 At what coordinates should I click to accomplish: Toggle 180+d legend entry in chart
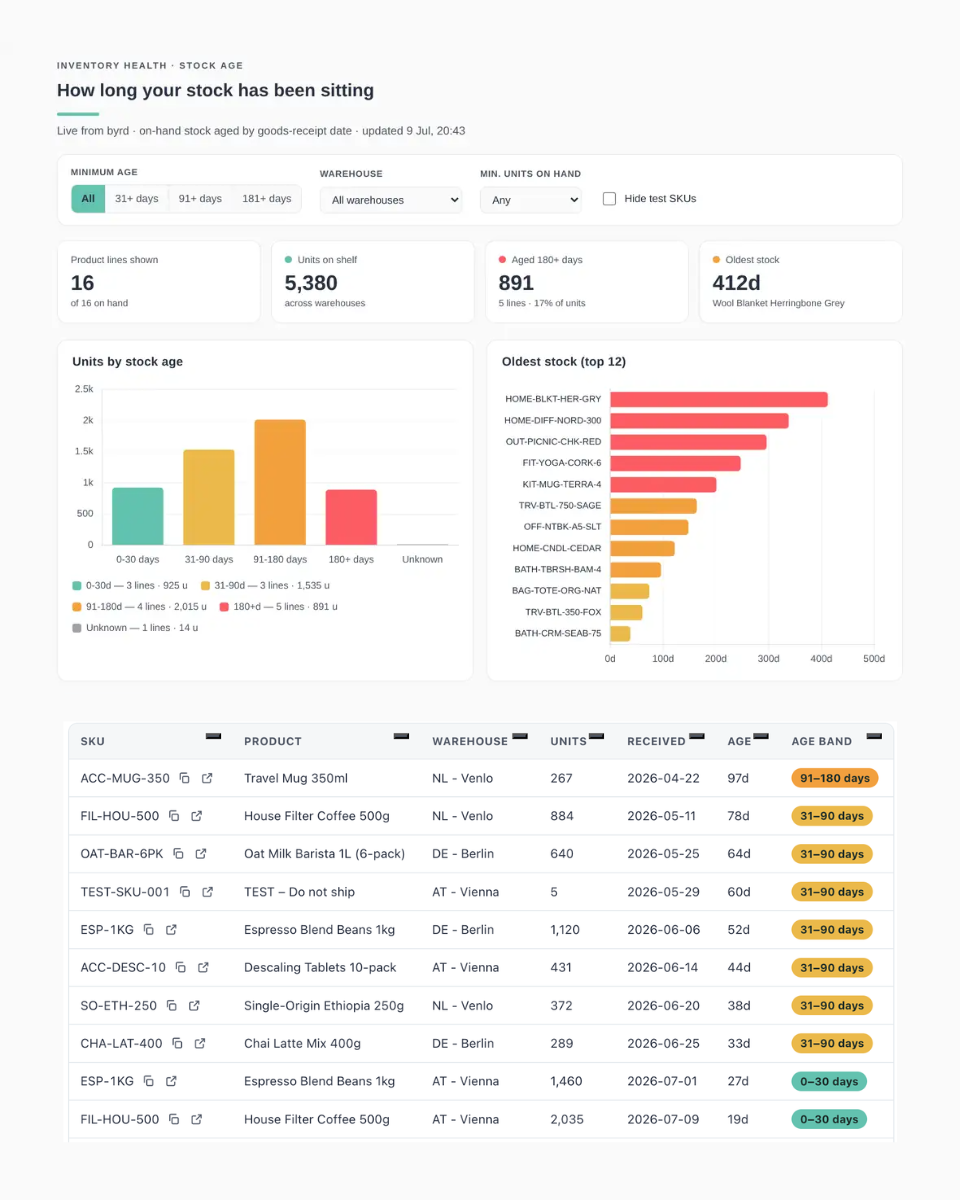click(279, 606)
